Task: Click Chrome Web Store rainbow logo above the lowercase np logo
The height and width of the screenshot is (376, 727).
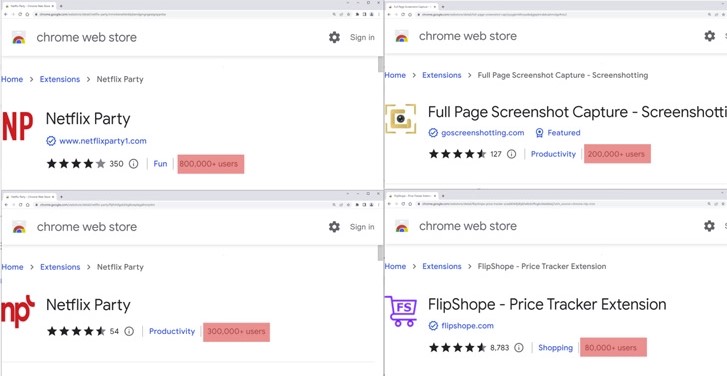Action: coord(19,227)
